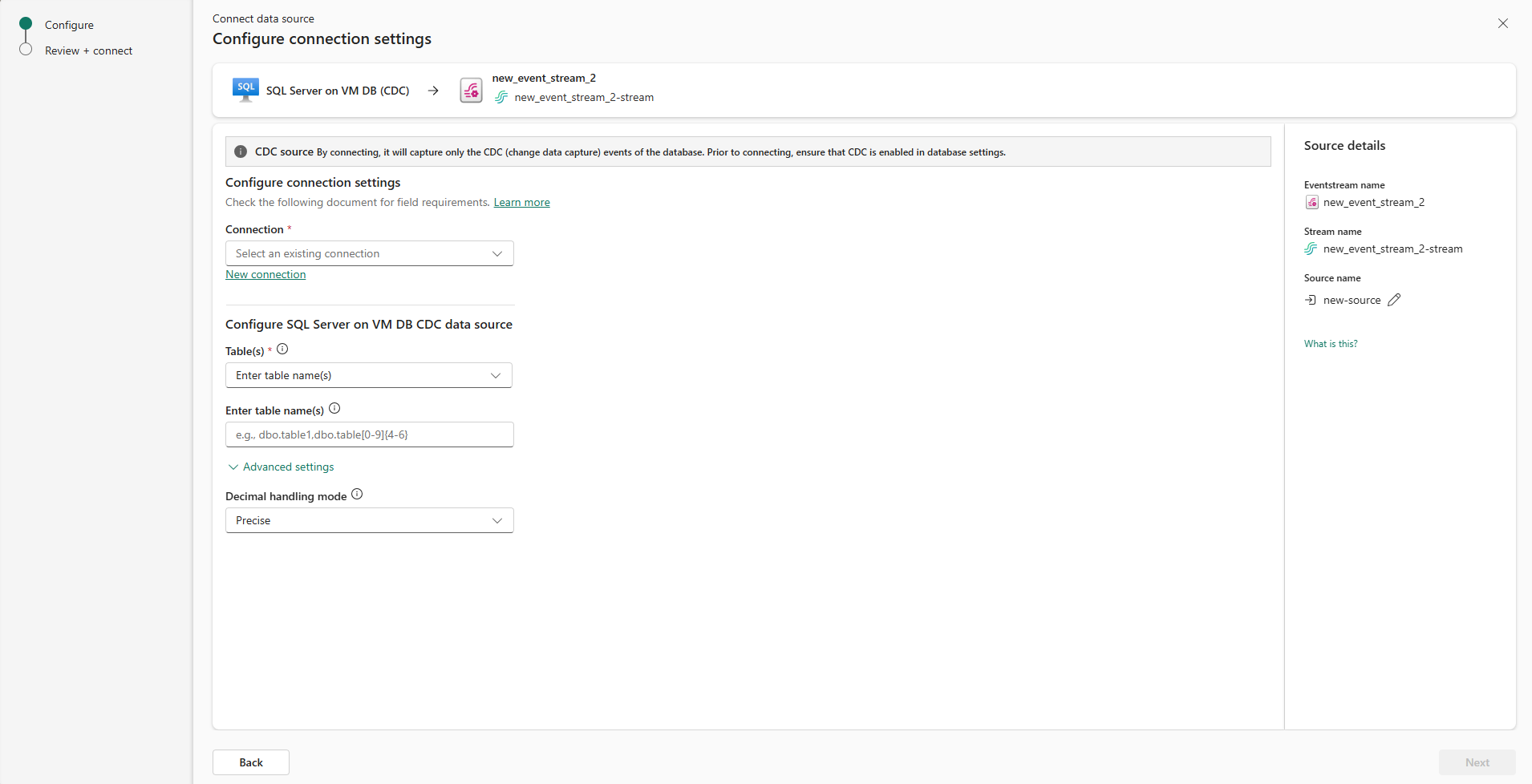This screenshot has height=784, width=1532.
Task: Open the New connection link
Action: (265, 274)
